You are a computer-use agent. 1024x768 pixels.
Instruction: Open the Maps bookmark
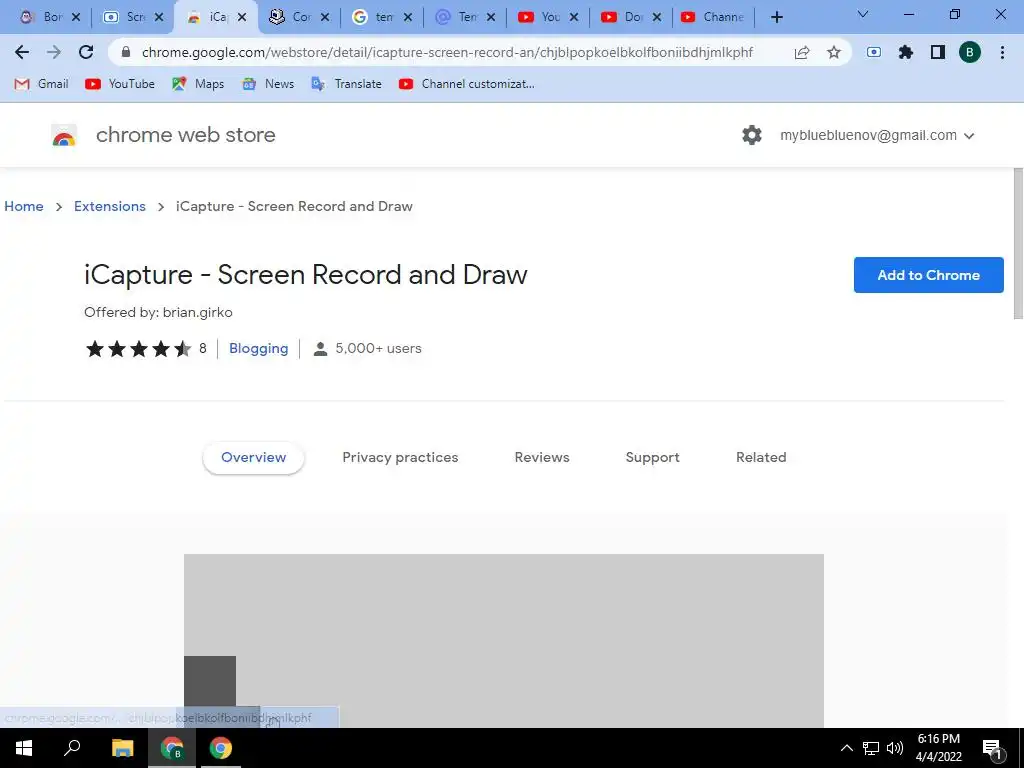pos(198,84)
